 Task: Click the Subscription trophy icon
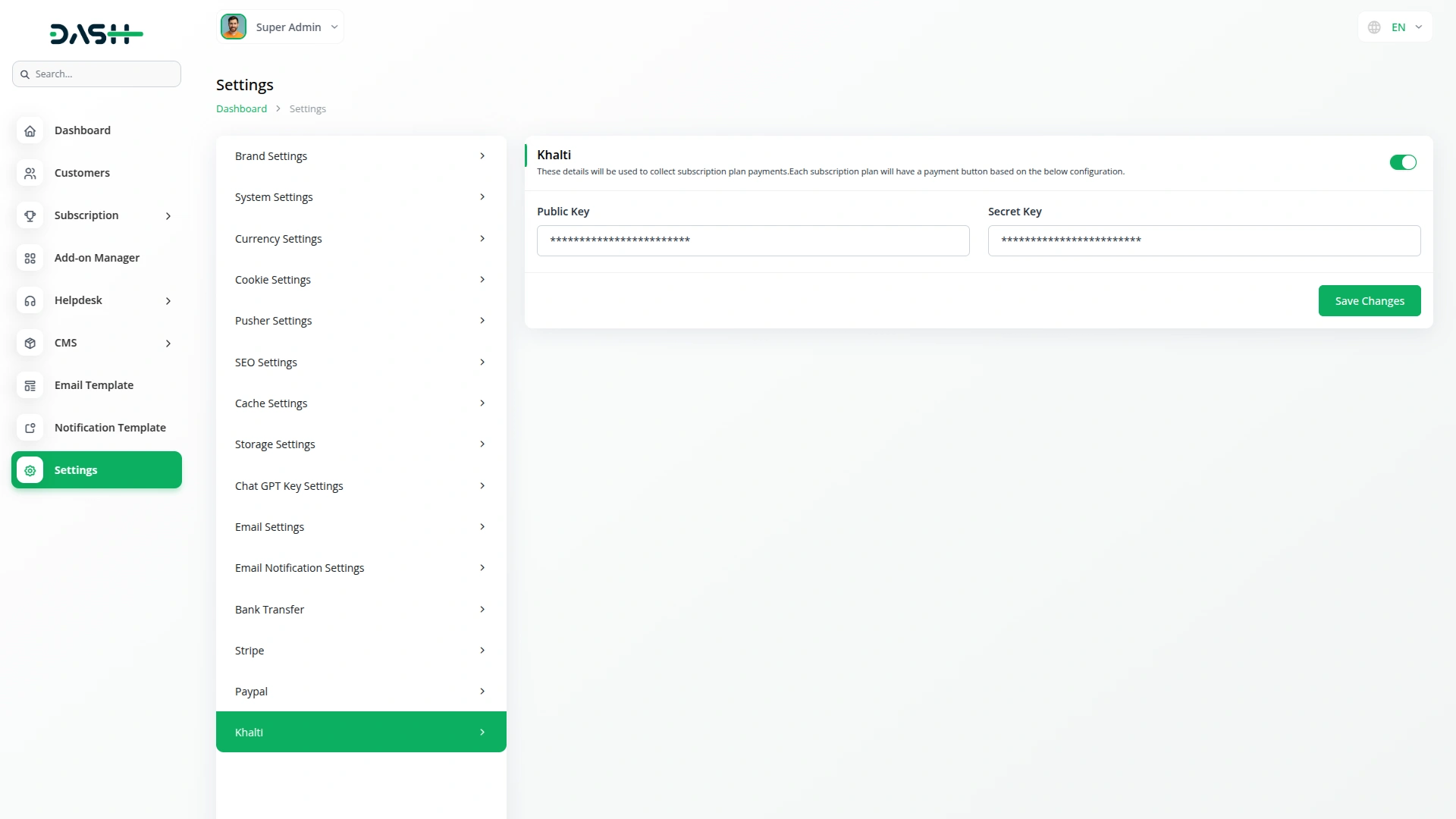coord(30,215)
